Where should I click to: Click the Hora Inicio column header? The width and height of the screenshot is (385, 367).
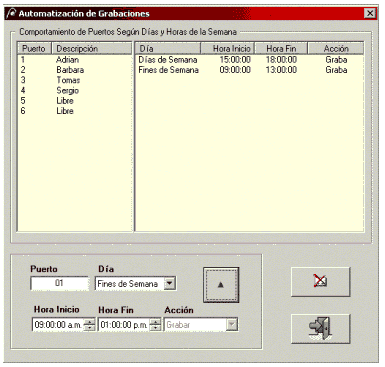pyautogui.click(x=228, y=48)
